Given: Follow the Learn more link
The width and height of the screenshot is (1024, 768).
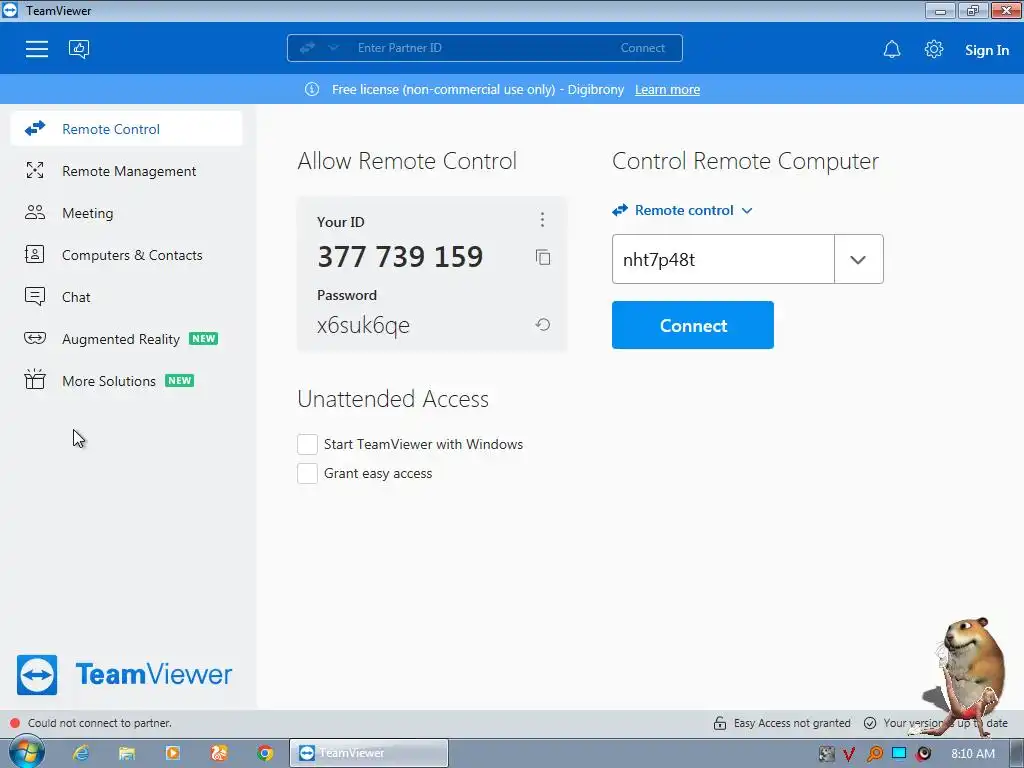Looking at the screenshot, I should (667, 89).
